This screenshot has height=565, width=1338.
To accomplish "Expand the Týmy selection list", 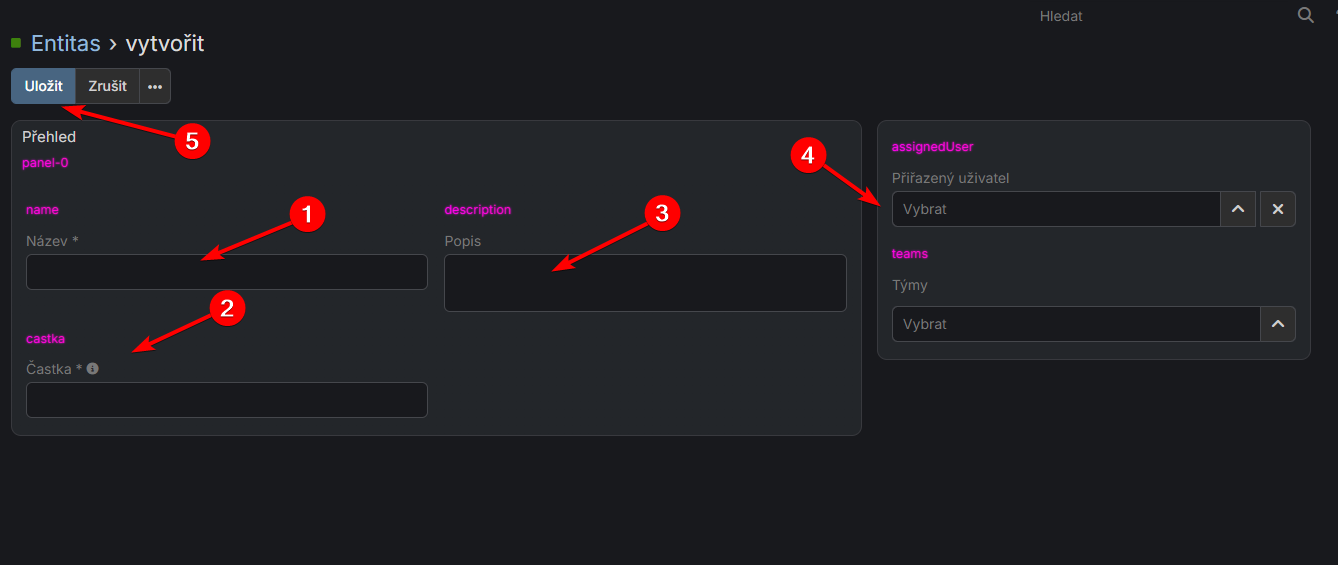I will coord(1277,324).
